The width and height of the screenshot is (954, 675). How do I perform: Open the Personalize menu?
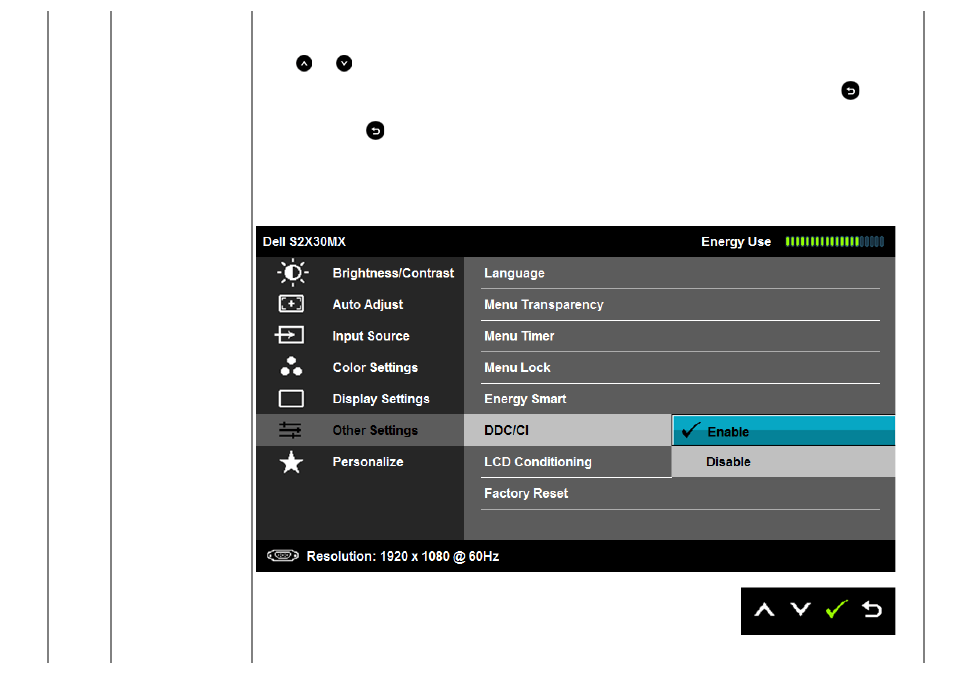(360, 462)
